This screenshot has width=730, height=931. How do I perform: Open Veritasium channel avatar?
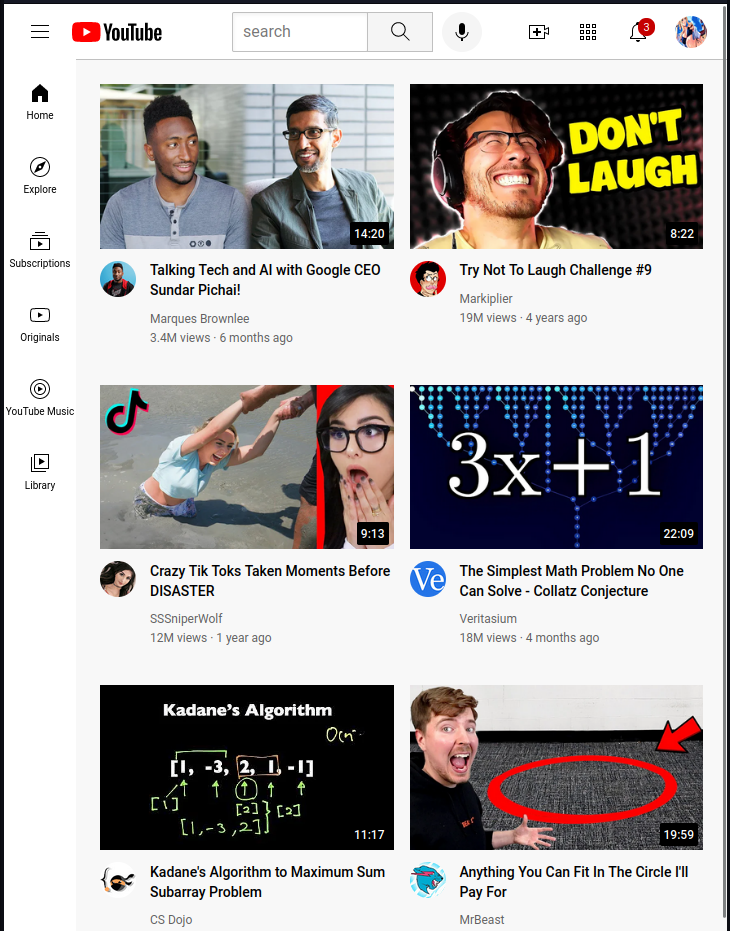pyautogui.click(x=428, y=579)
